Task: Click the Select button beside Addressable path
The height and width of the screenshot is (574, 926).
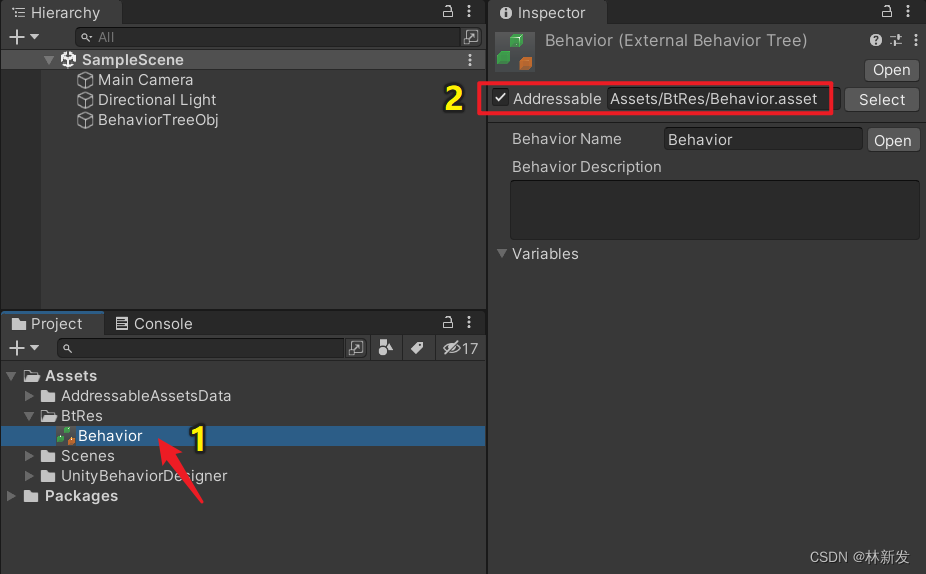Action: [882, 100]
